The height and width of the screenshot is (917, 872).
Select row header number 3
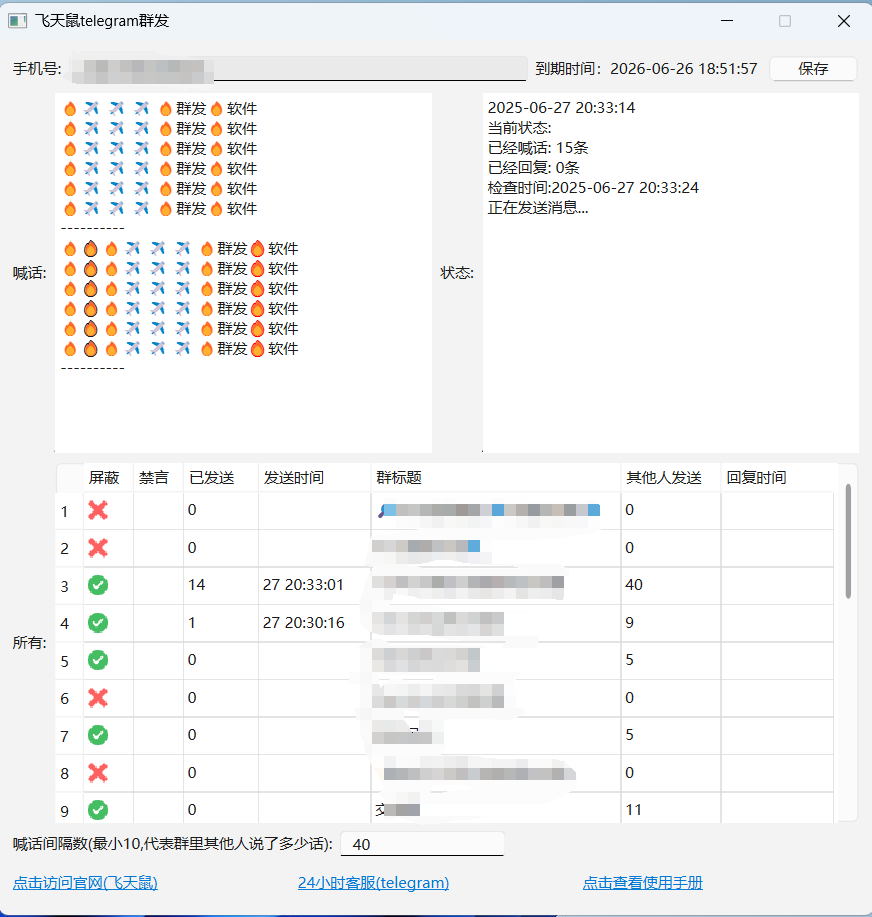(x=64, y=586)
